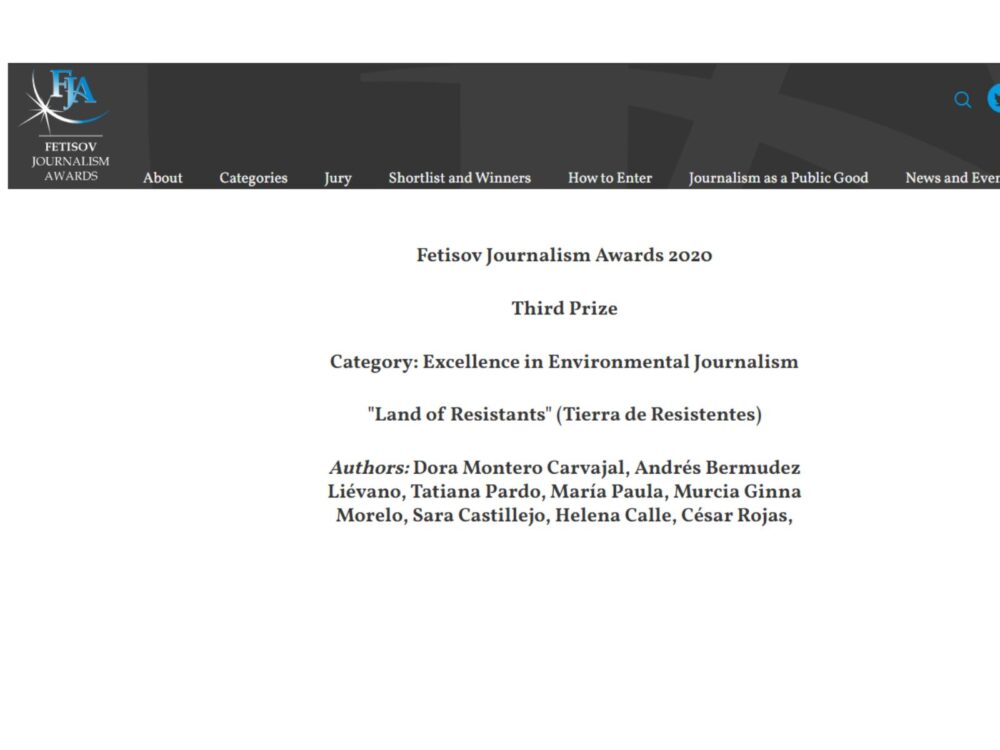
Task: Click the Fetisov Journalism Awards 2020 heading
Action: [x=564, y=255]
